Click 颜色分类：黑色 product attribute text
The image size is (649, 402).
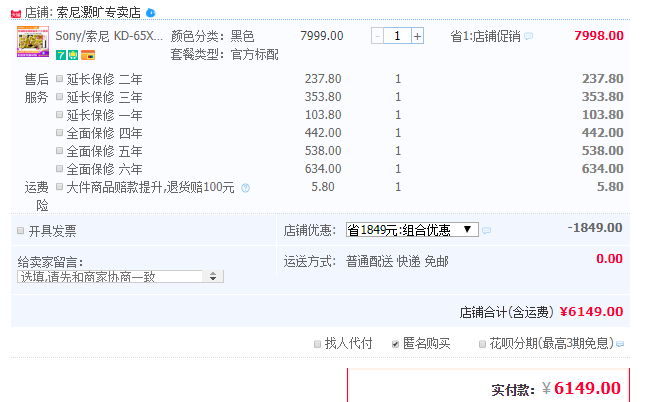coord(212,36)
